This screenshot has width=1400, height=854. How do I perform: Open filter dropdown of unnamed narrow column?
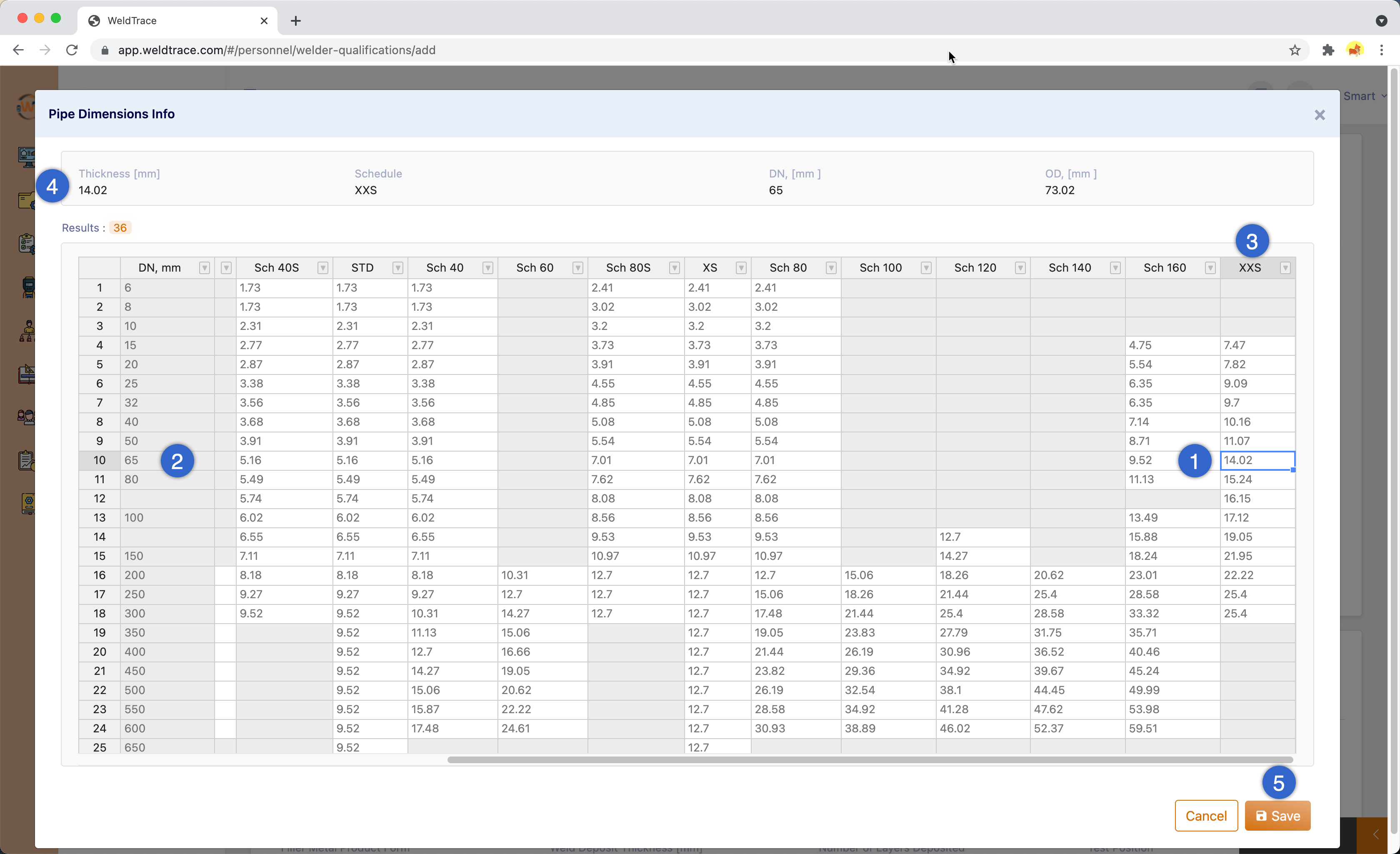[226, 268]
